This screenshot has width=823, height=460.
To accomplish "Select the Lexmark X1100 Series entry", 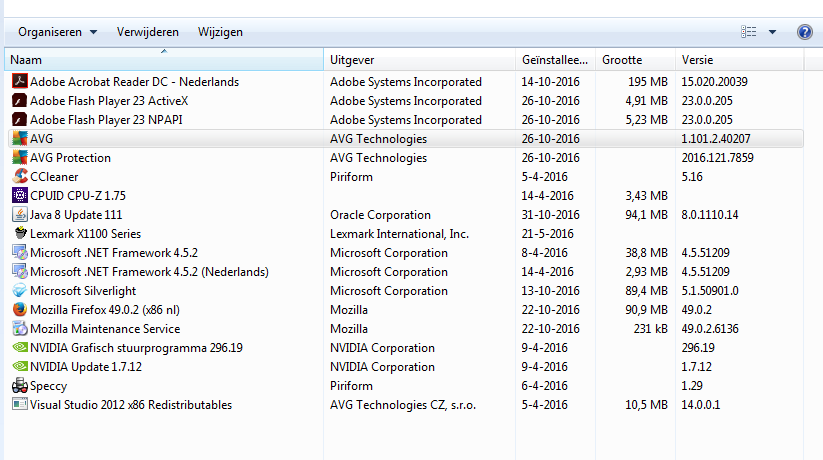I will [x=88, y=234].
